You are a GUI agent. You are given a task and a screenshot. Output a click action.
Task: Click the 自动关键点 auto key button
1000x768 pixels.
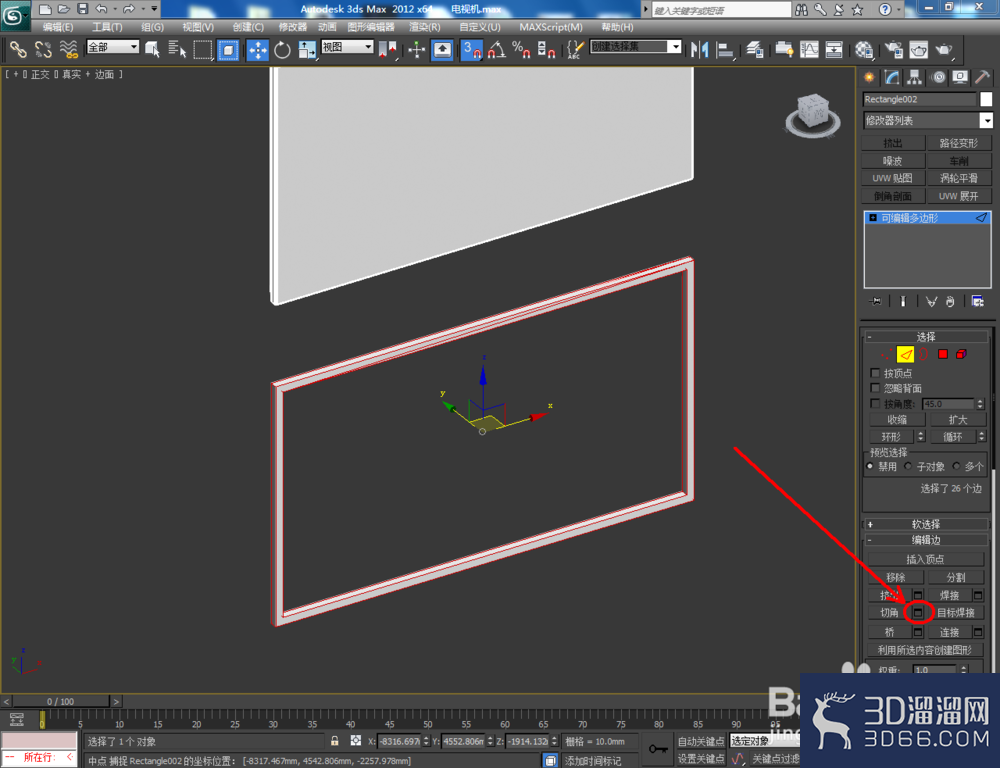coord(700,741)
